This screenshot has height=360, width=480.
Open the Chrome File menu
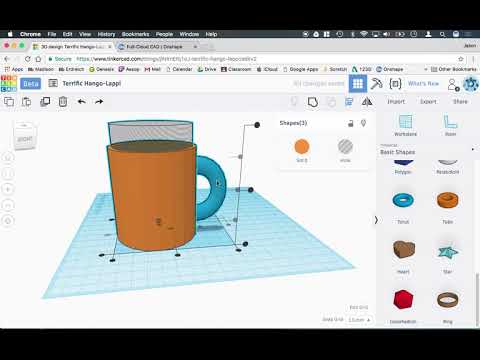[52, 34]
